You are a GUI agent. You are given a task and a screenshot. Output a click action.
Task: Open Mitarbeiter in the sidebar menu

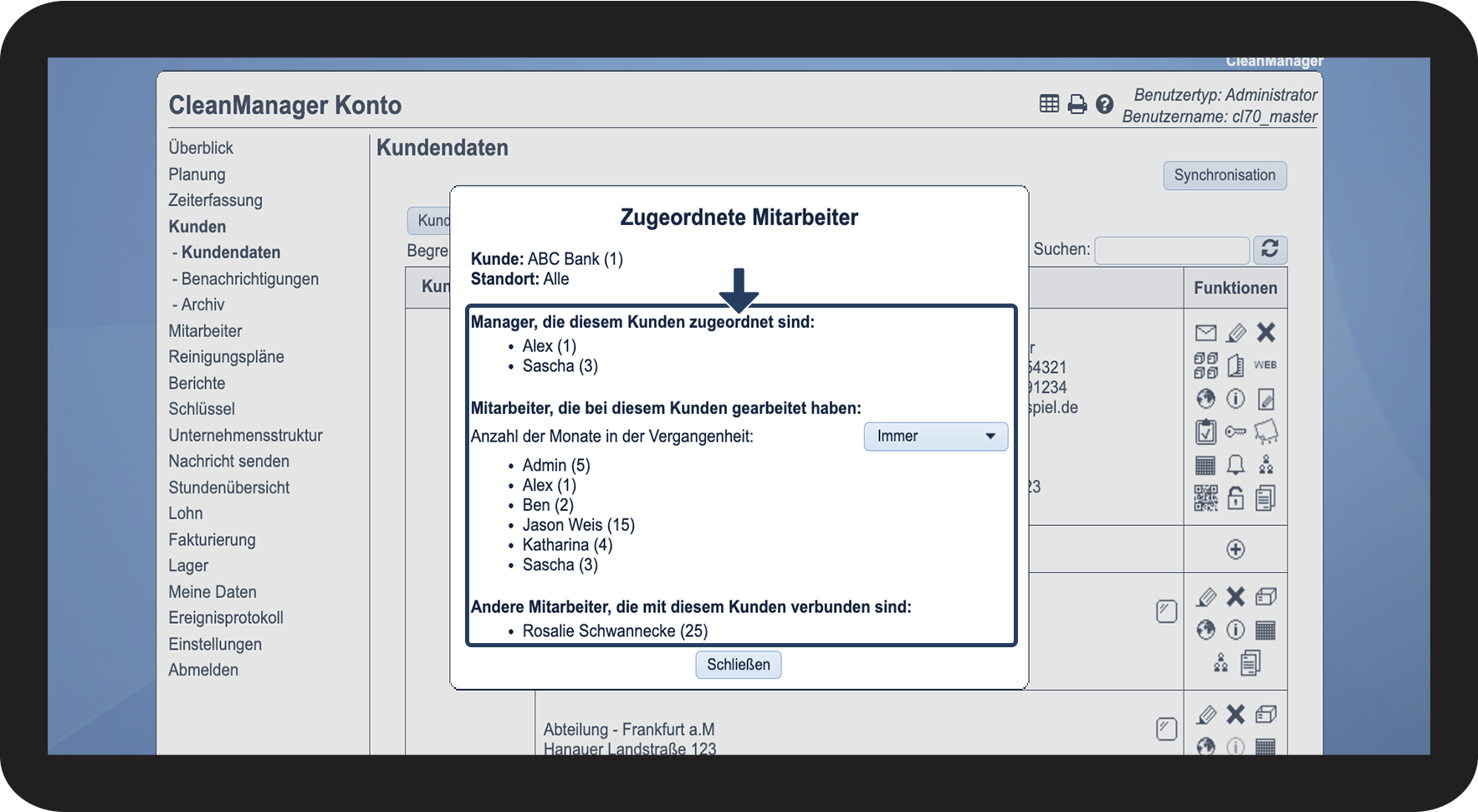click(205, 331)
